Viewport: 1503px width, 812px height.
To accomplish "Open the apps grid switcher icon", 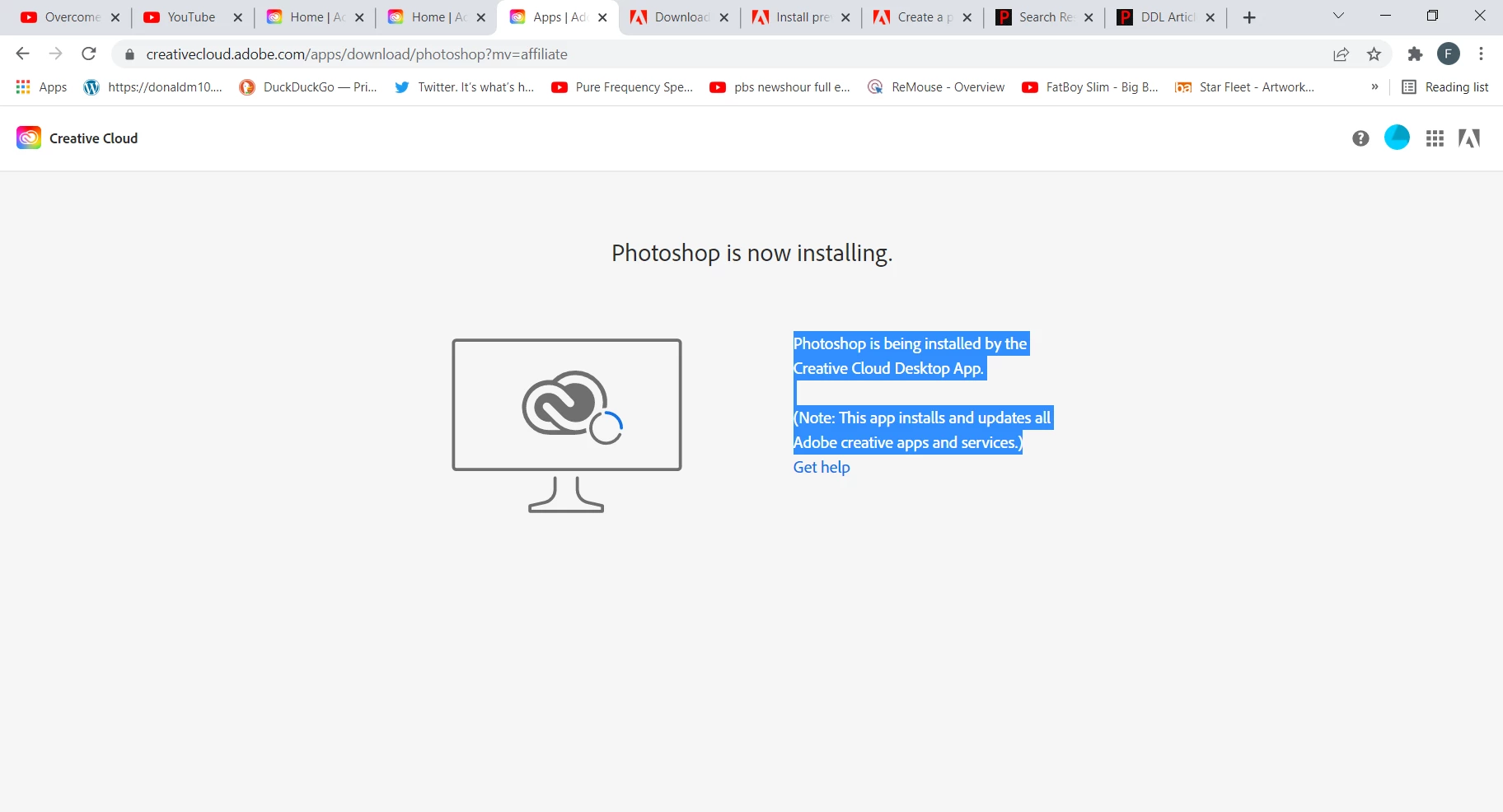I will coord(1435,138).
